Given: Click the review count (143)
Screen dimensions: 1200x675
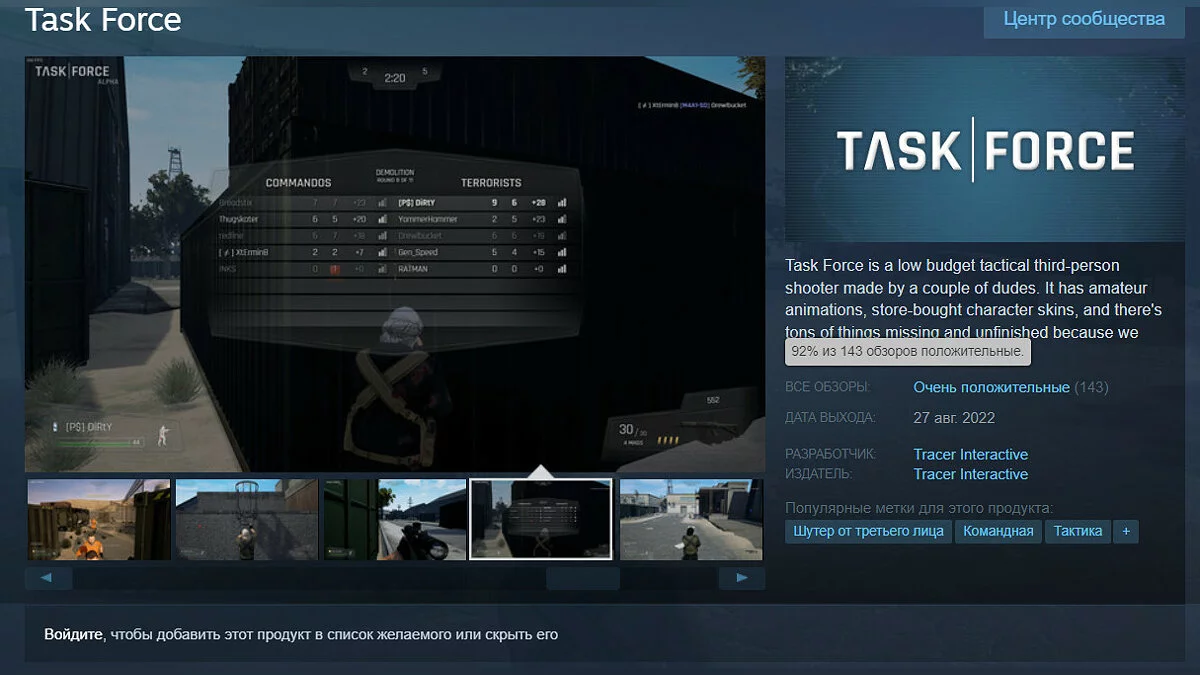Looking at the screenshot, I should pos(1091,387).
